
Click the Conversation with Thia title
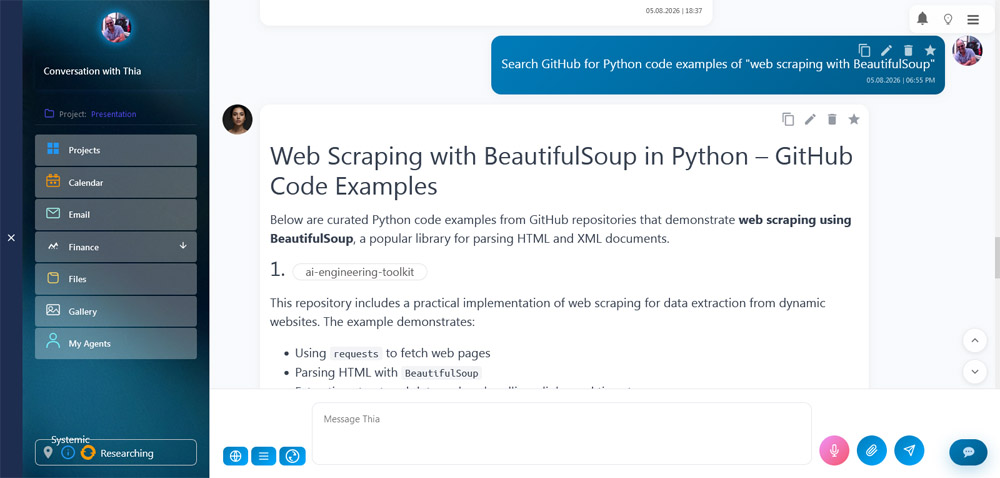point(92,71)
